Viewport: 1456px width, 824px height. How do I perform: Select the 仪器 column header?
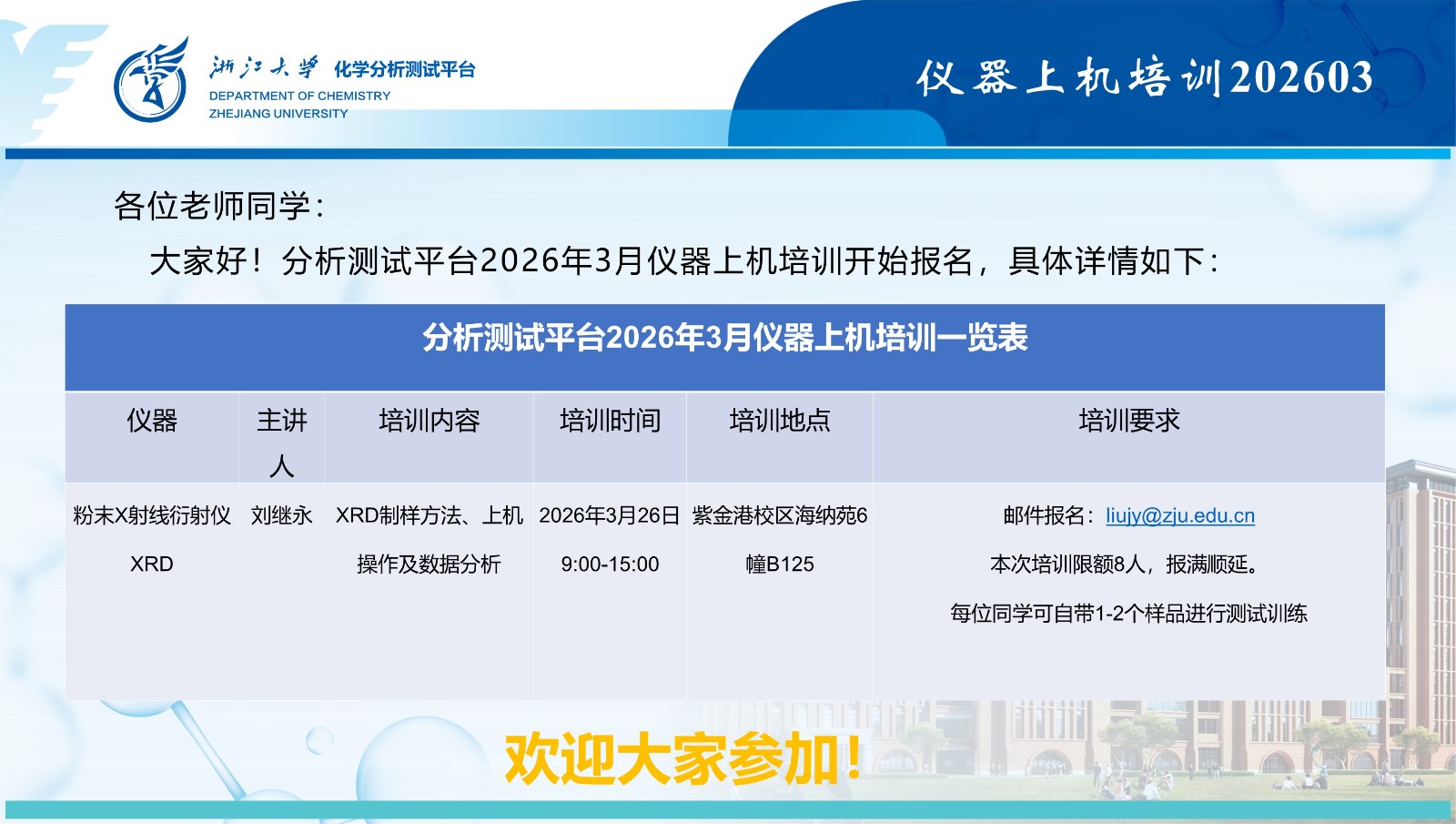152,421
